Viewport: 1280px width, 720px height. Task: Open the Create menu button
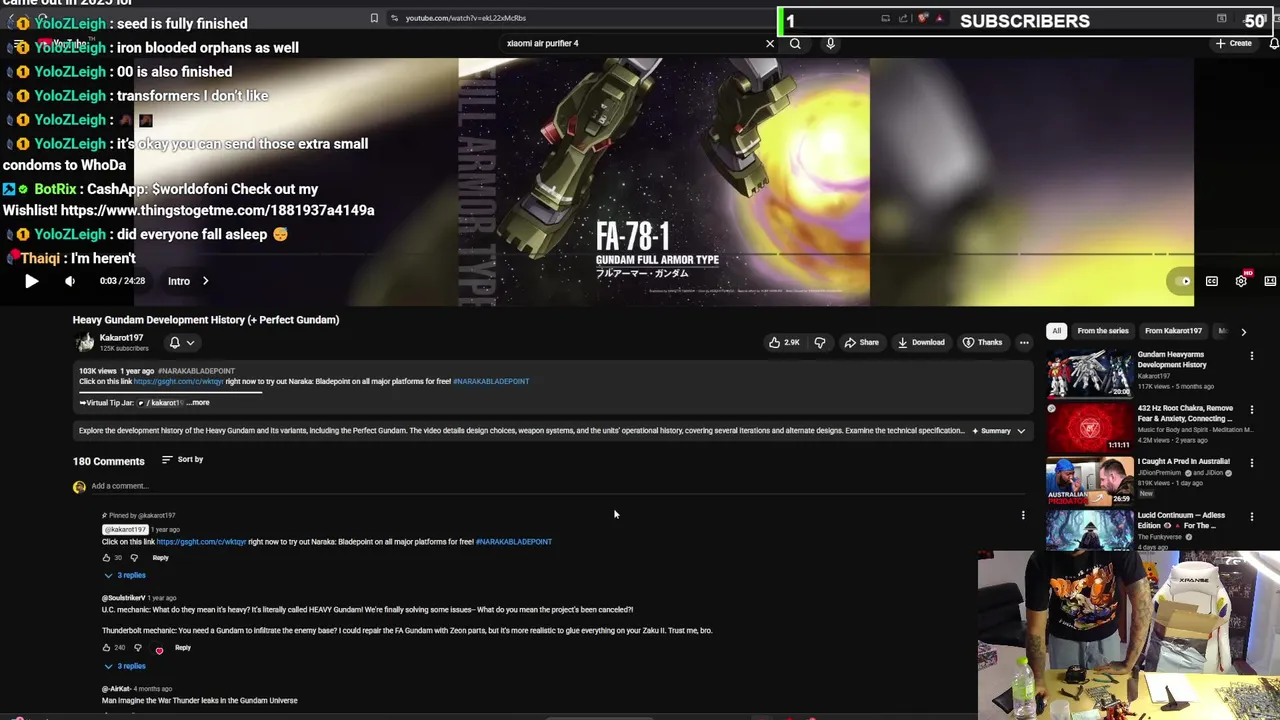pos(1233,43)
